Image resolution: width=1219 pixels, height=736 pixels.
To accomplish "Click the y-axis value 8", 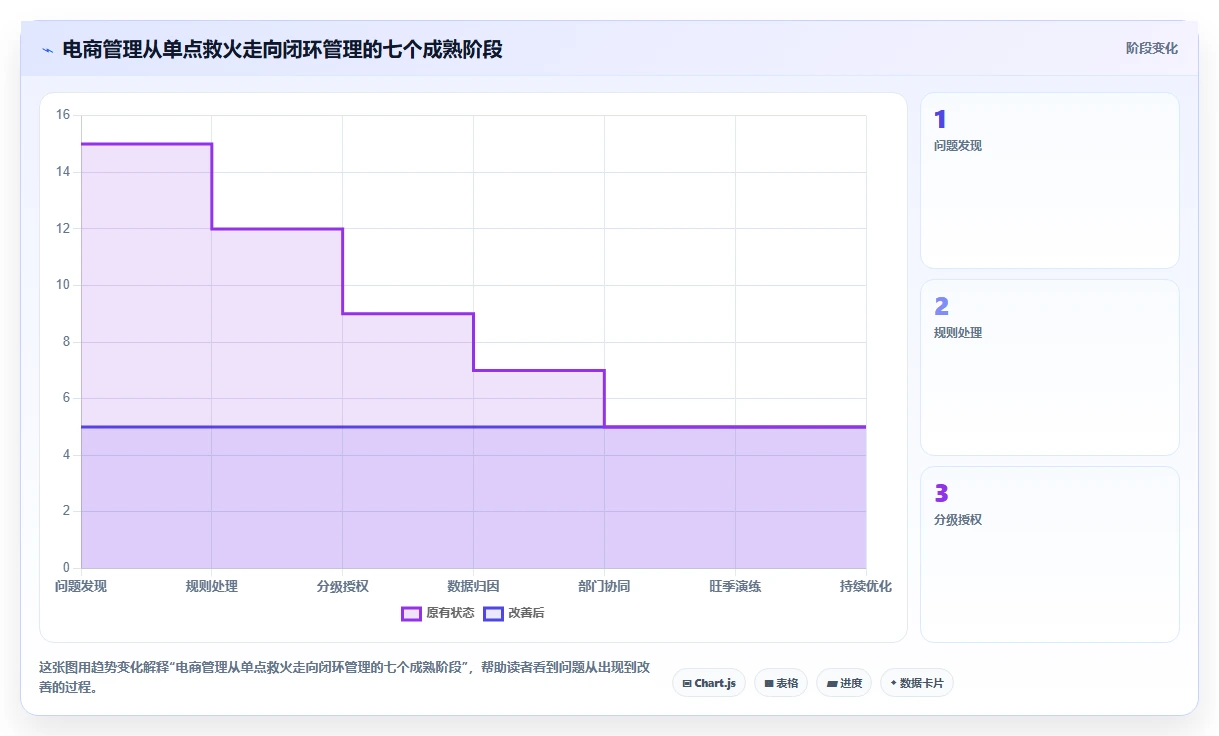I will [66, 342].
